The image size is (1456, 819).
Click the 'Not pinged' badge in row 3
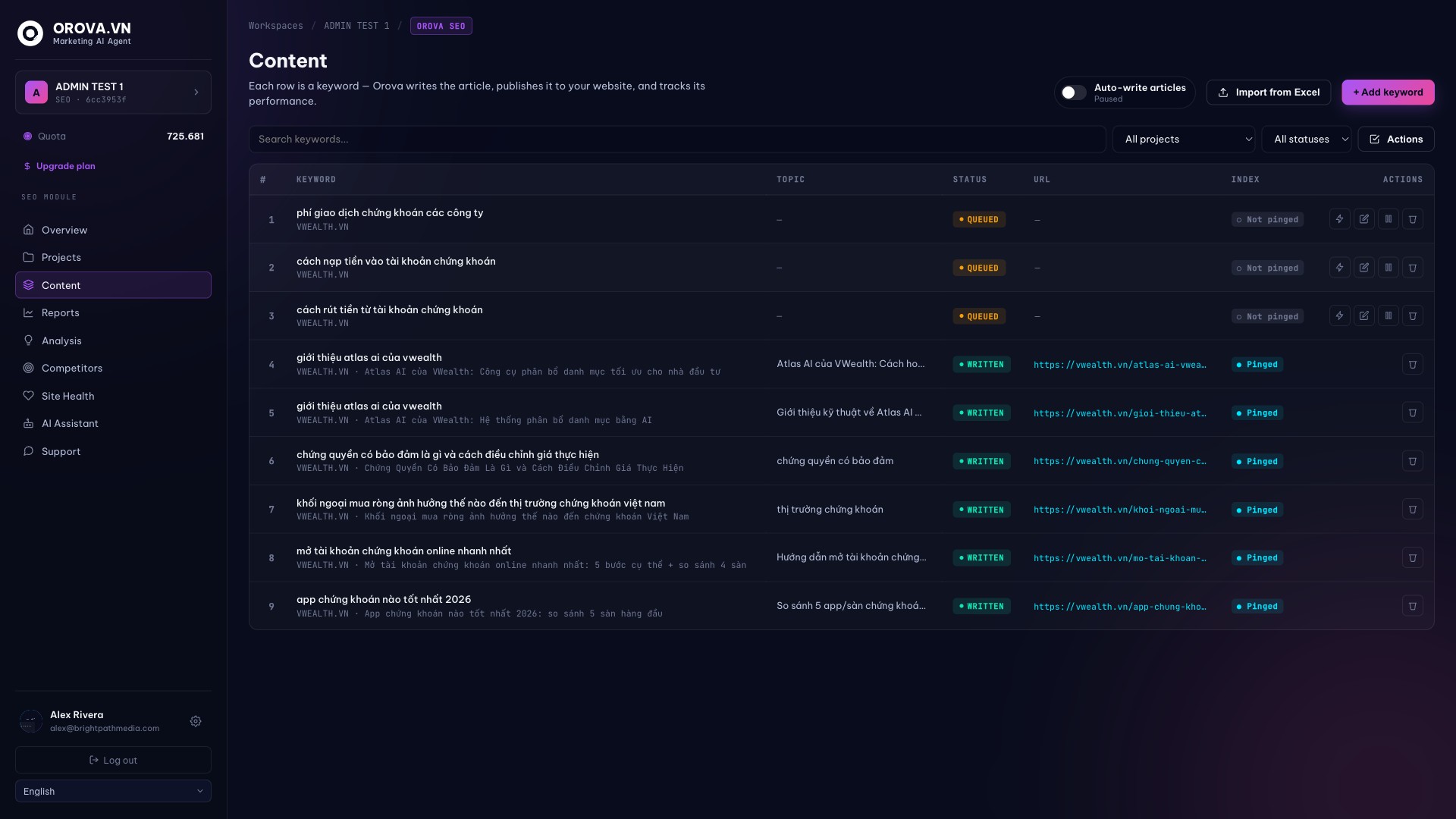pos(1267,316)
